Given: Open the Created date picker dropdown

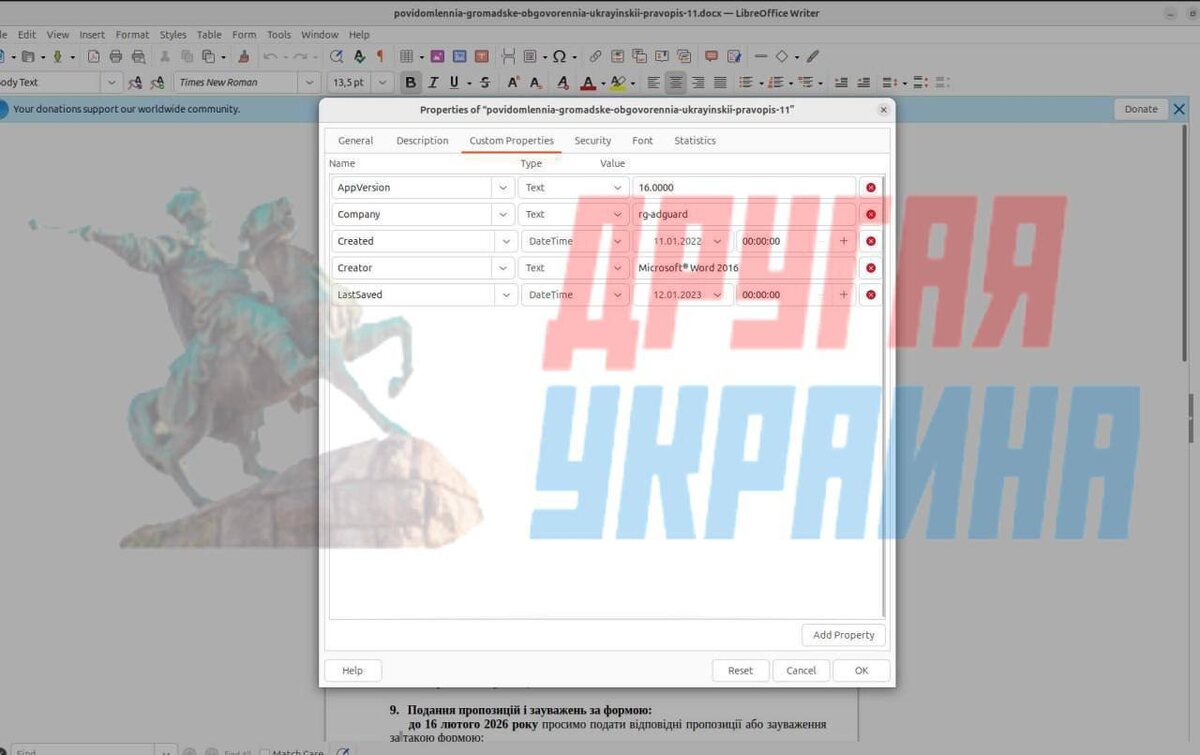Looking at the screenshot, I should (718, 241).
